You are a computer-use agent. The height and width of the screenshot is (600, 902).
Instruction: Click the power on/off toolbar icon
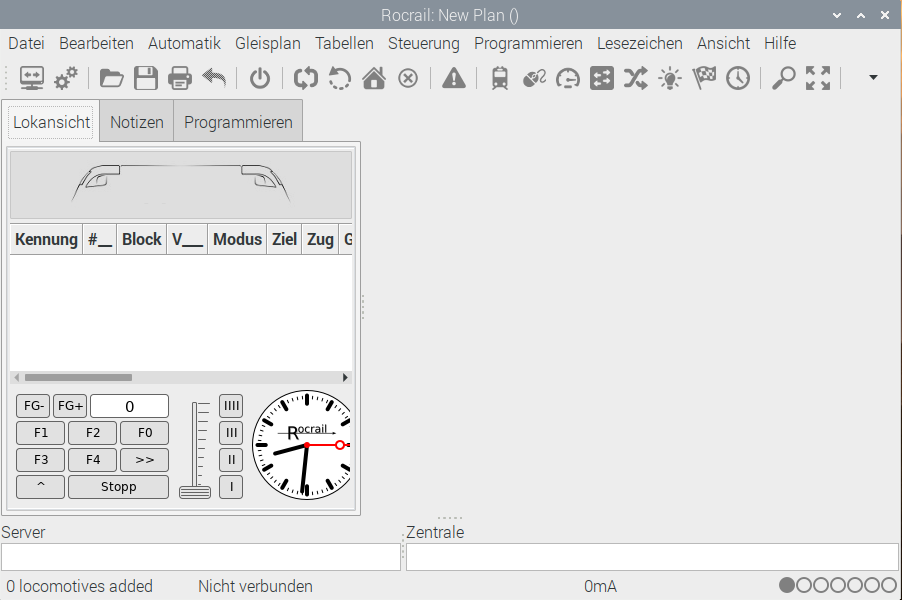(x=260, y=78)
